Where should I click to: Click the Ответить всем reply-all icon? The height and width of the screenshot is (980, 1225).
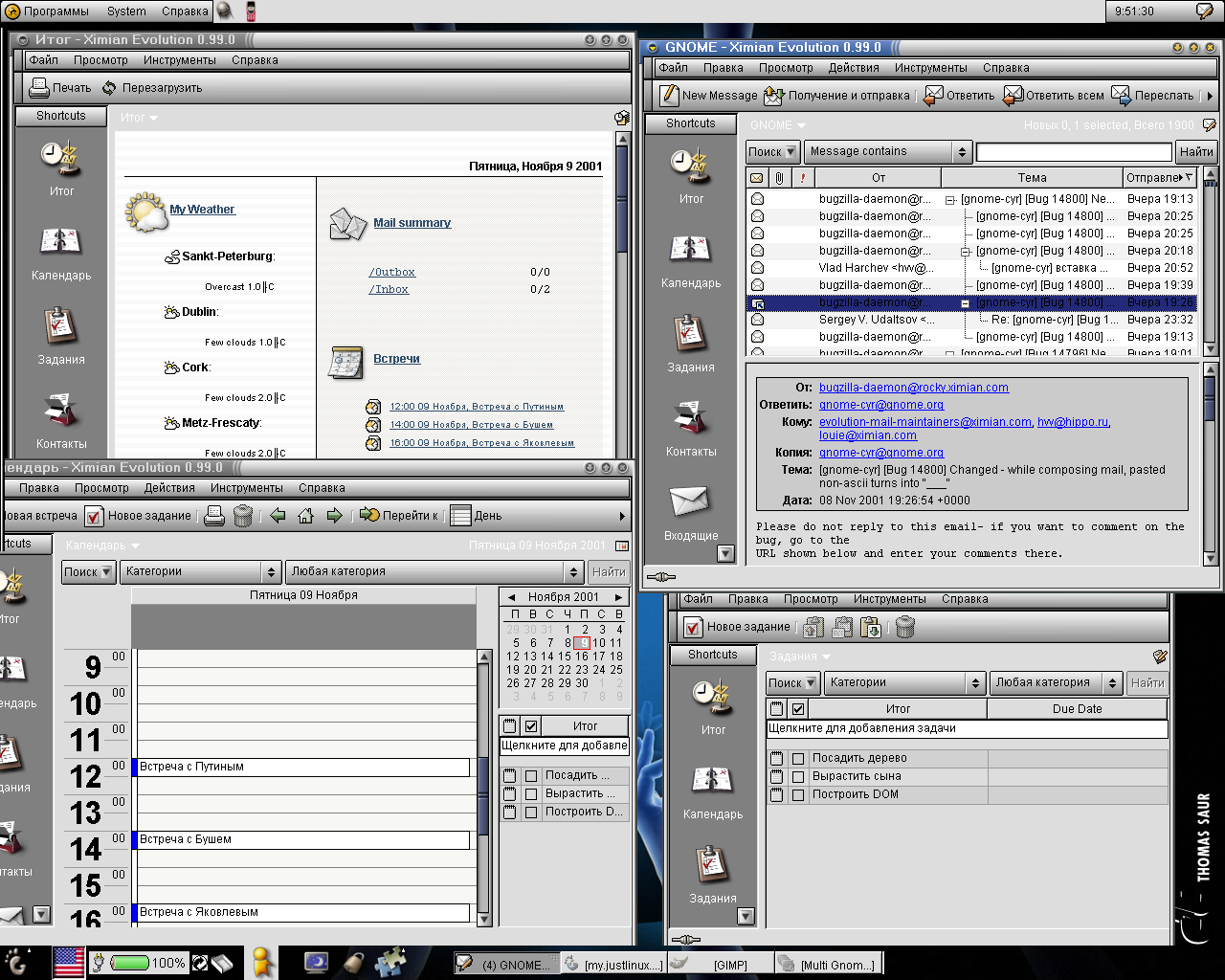pos(1013,95)
